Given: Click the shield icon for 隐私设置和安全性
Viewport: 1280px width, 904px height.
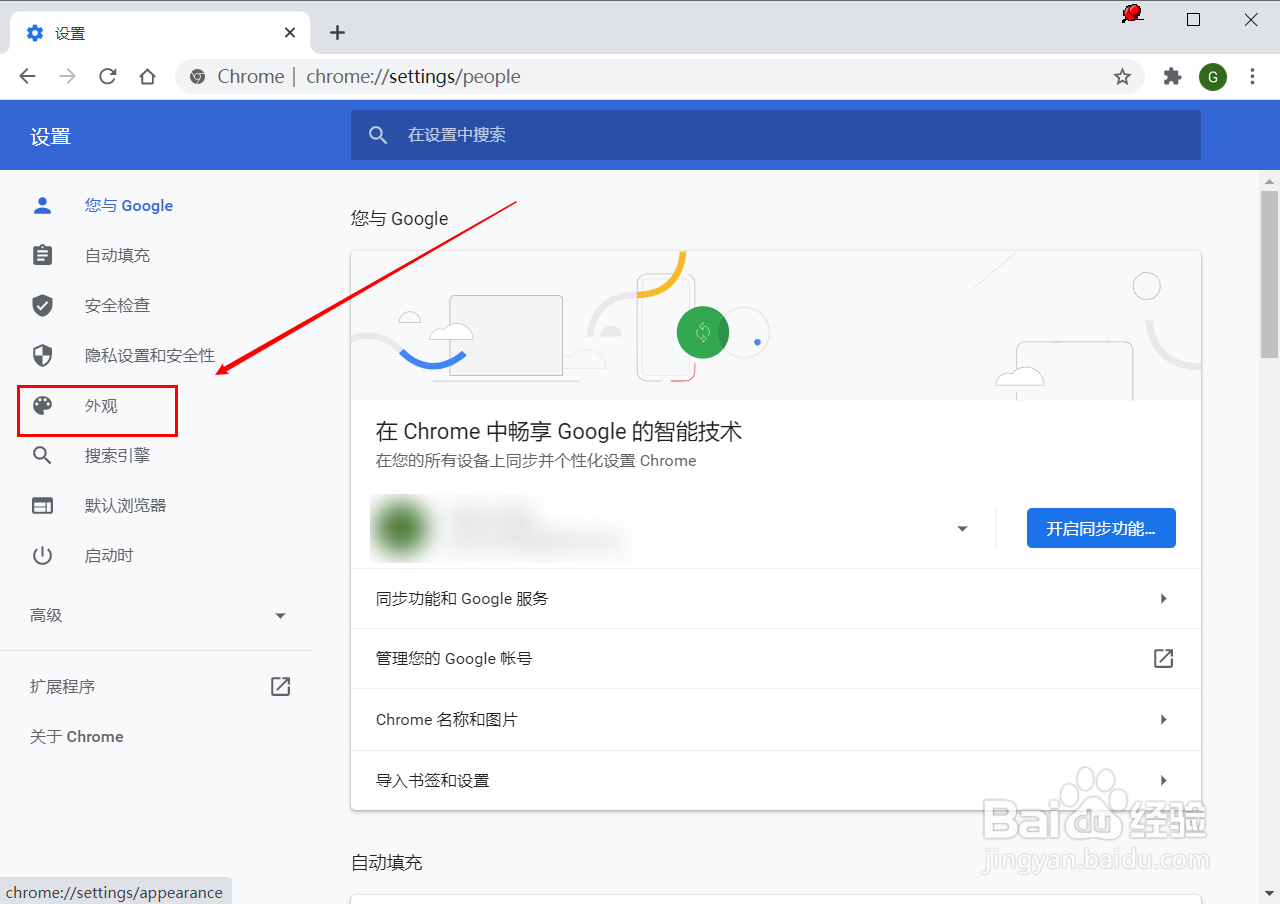Looking at the screenshot, I should 42,355.
